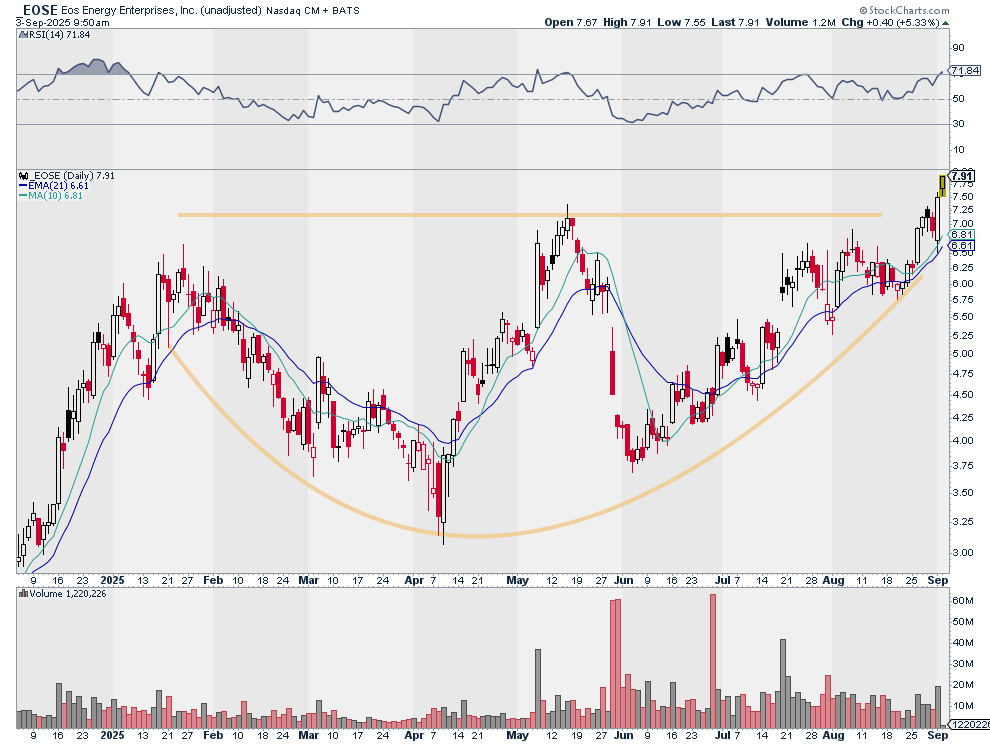Click the Nasdaq CM + BATS exchange label
Screen dimensions: 990x744
(313, 11)
